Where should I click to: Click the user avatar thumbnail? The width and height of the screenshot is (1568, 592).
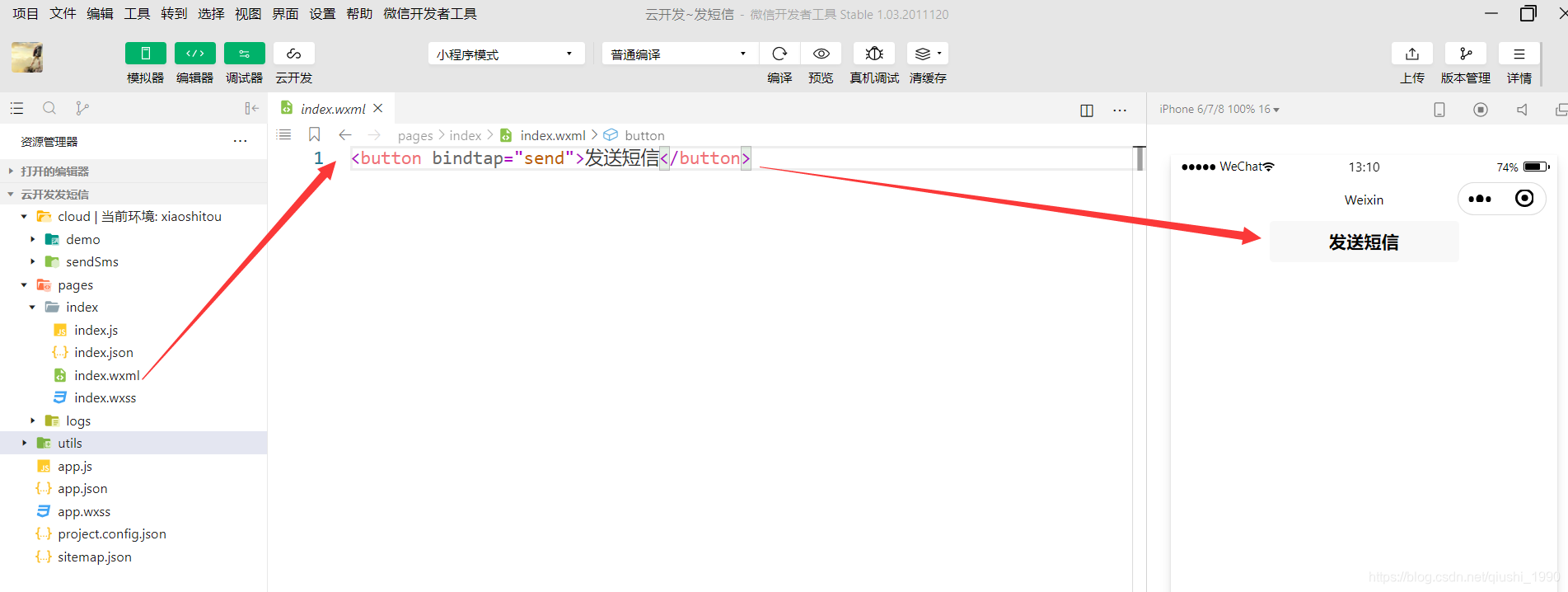(27, 58)
